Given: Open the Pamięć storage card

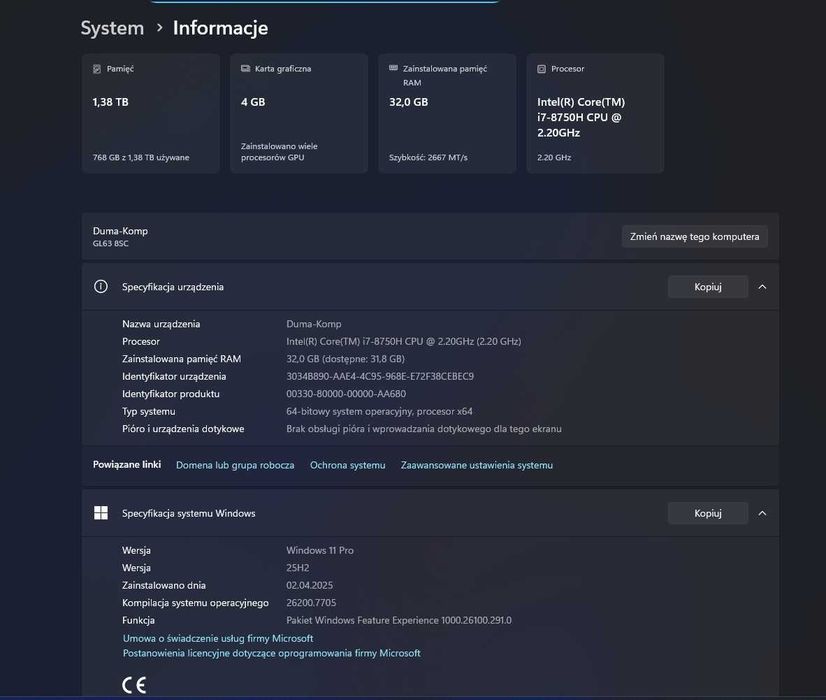Looking at the screenshot, I should (151, 113).
